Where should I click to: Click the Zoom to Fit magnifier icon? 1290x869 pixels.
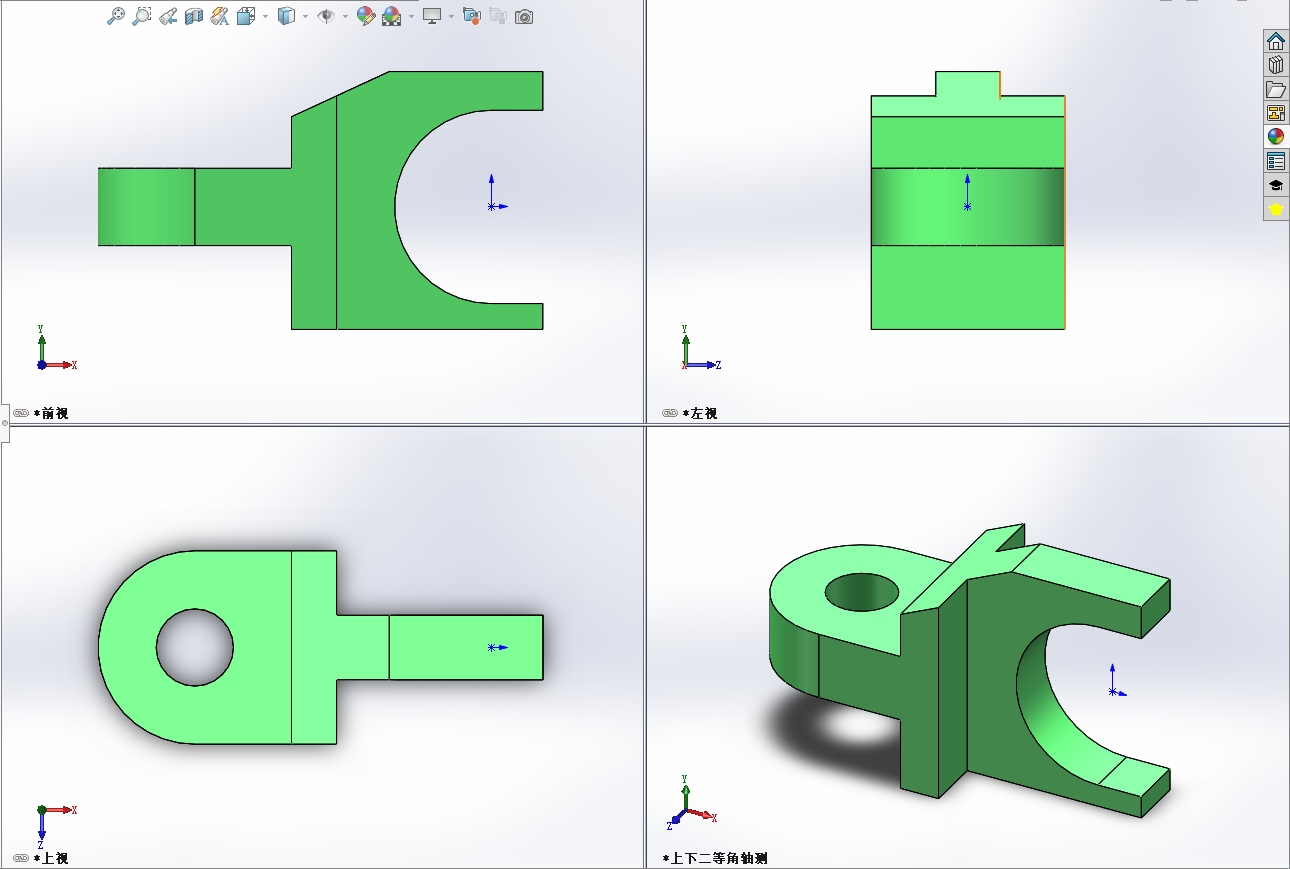coord(116,16)
